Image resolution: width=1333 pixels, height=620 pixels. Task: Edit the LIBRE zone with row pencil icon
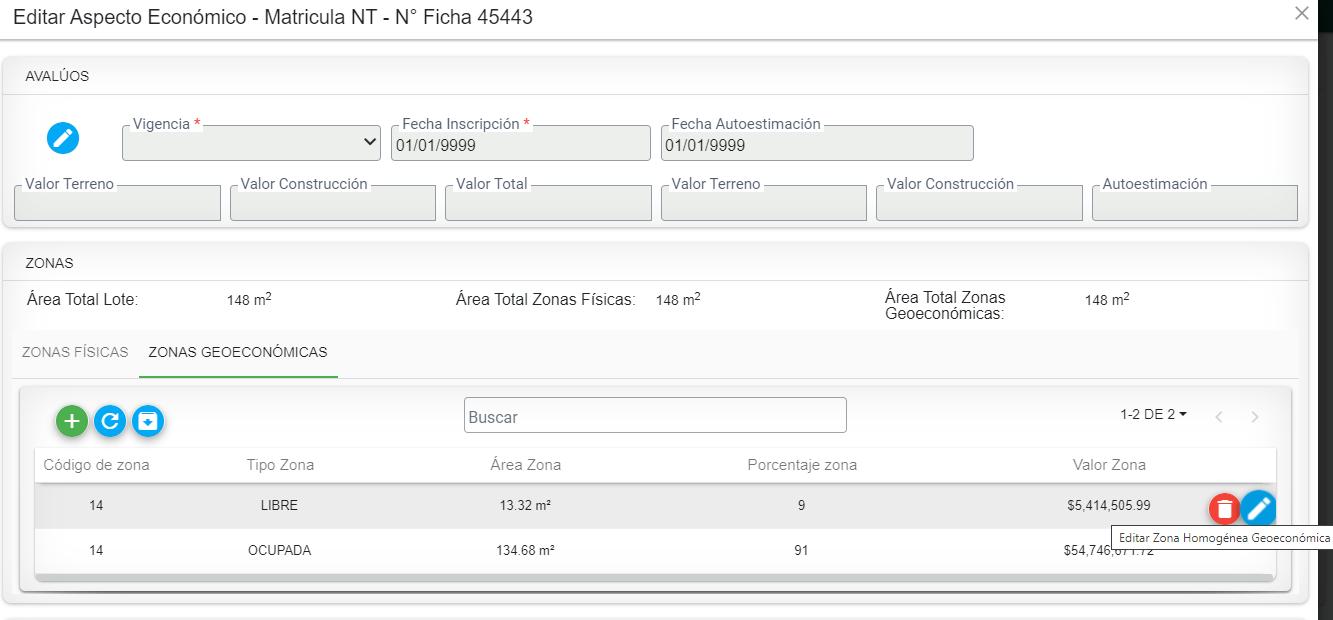click(x=1259, y=509)
